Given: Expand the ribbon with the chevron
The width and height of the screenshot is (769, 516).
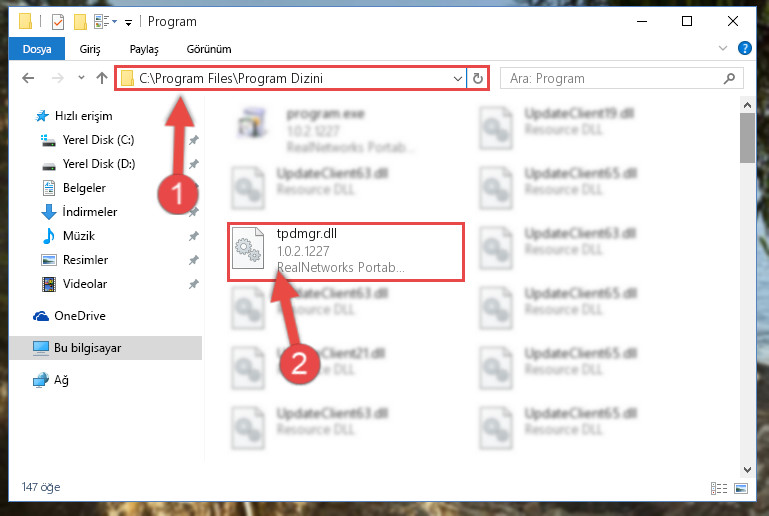Looking at the screenshot, I should (x=722, y=48).
